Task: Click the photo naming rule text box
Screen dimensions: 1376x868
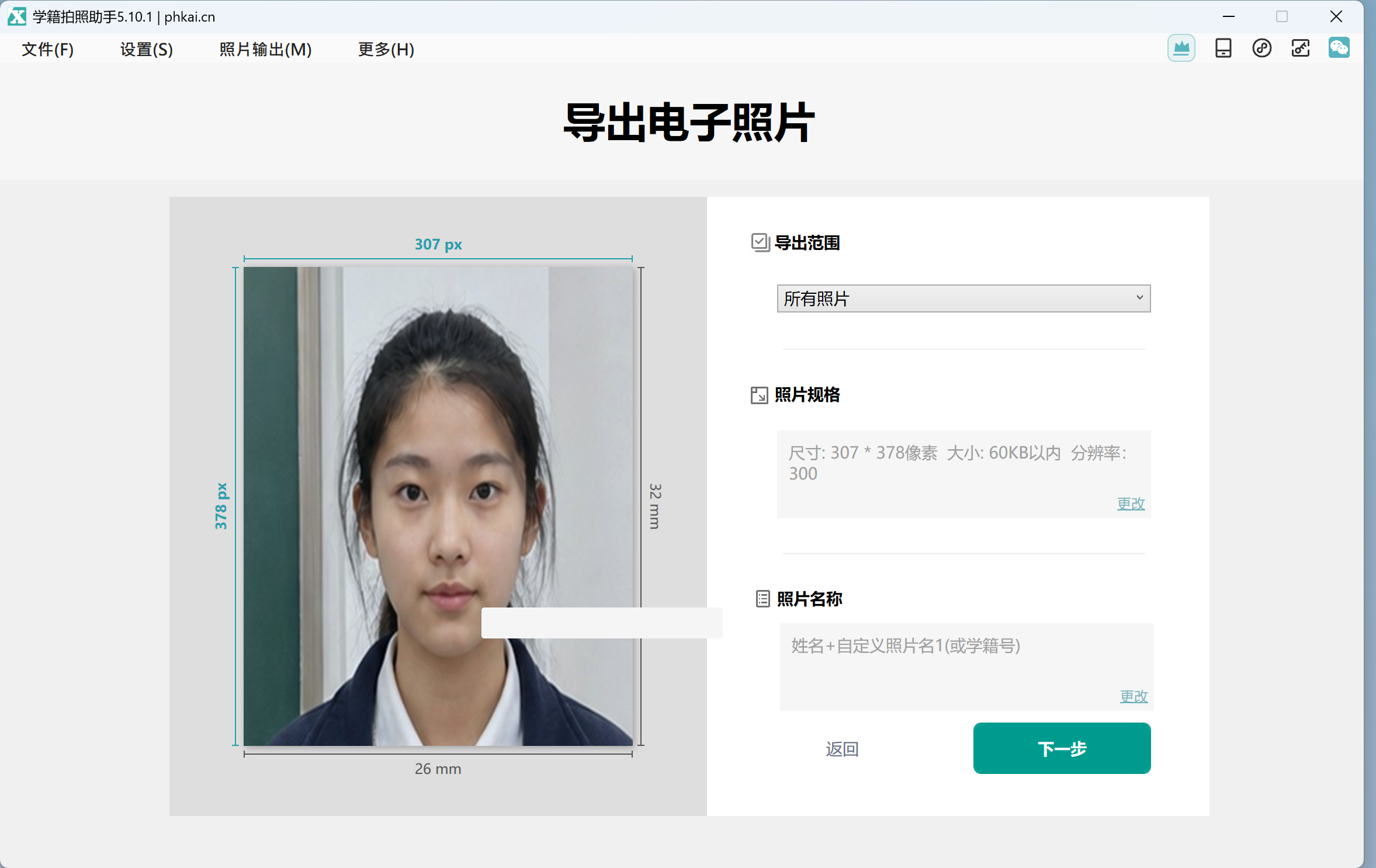Action: tap(966, 666)
